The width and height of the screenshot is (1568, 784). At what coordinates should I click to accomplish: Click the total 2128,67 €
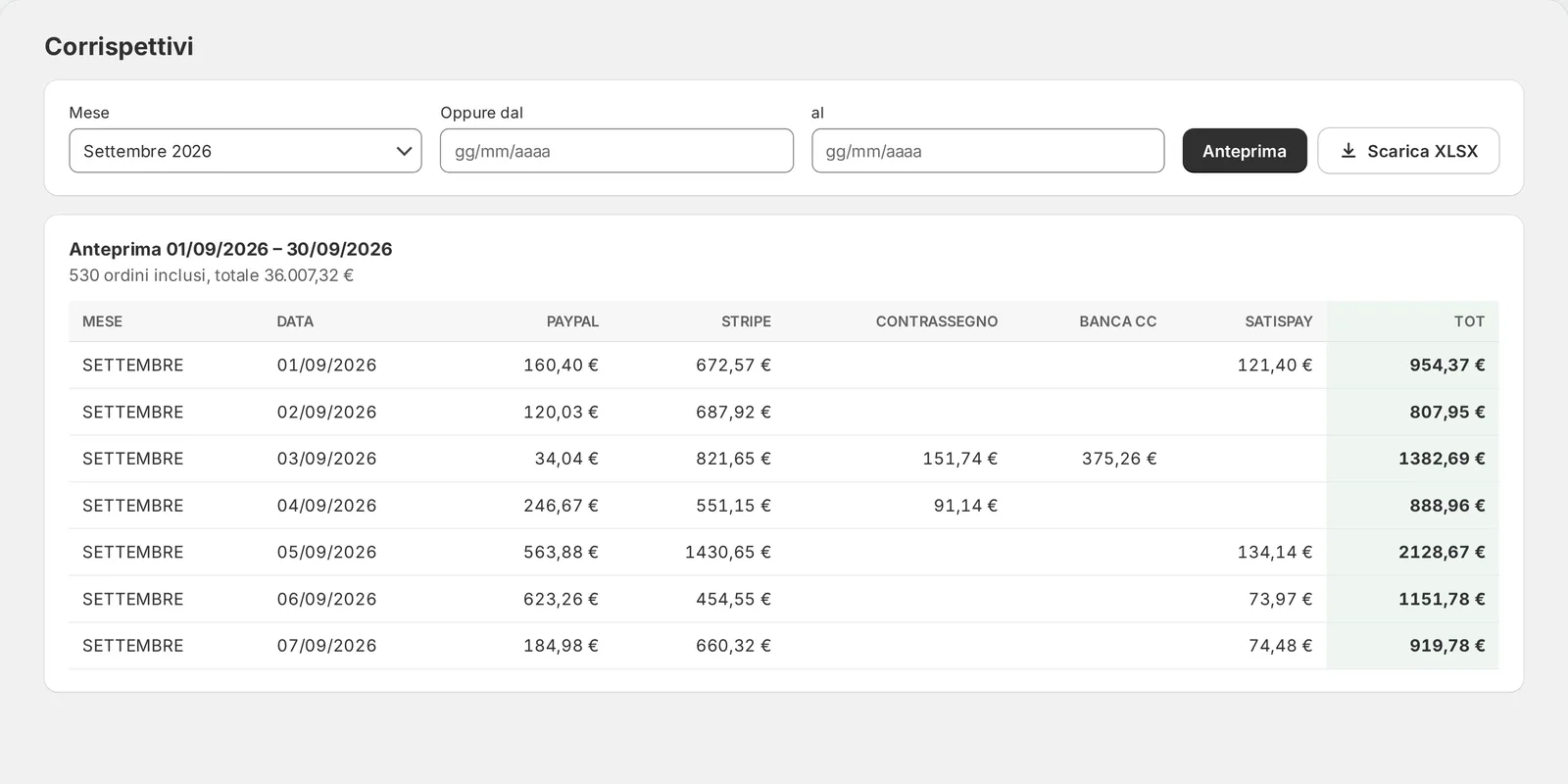tap(1442, 553)
